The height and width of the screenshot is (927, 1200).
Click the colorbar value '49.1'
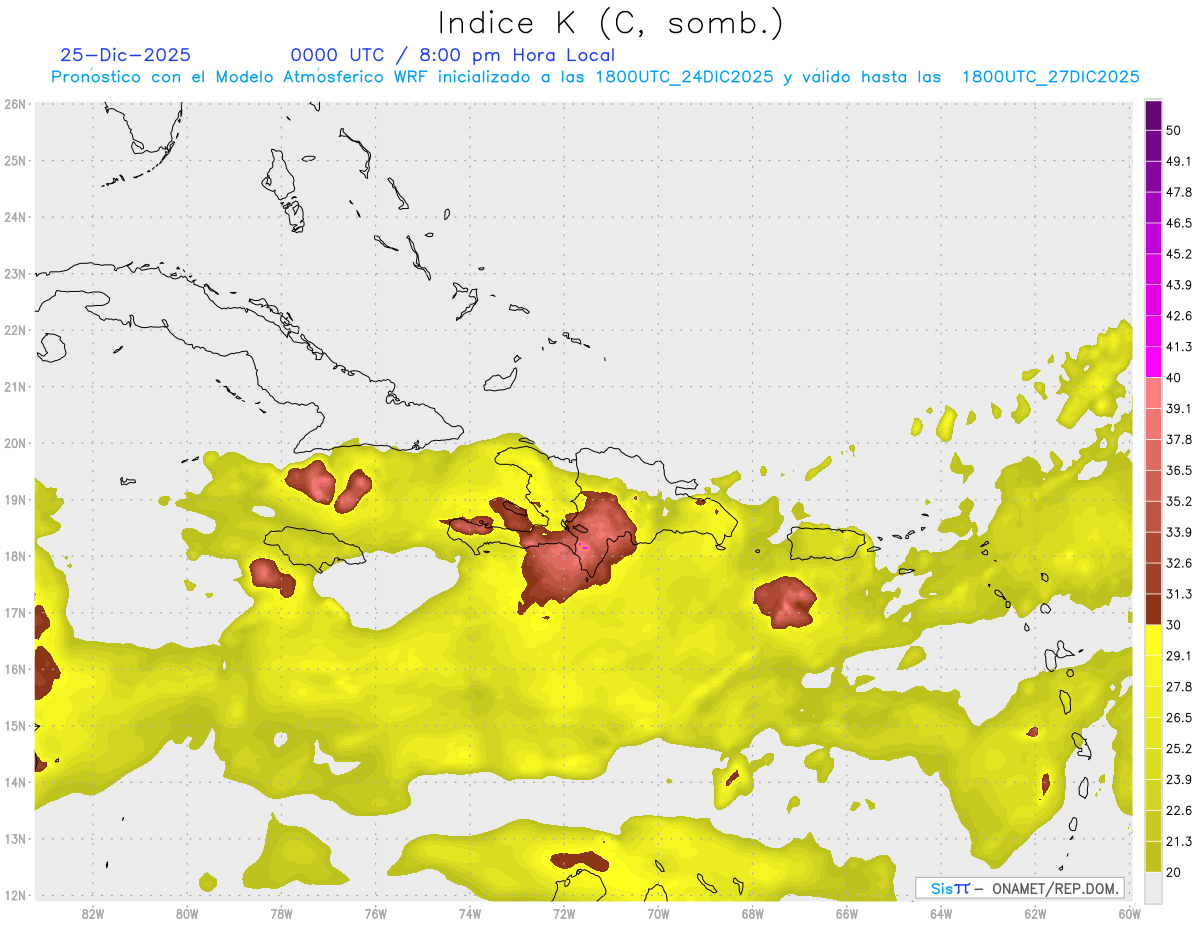(x=1179, y=161)
